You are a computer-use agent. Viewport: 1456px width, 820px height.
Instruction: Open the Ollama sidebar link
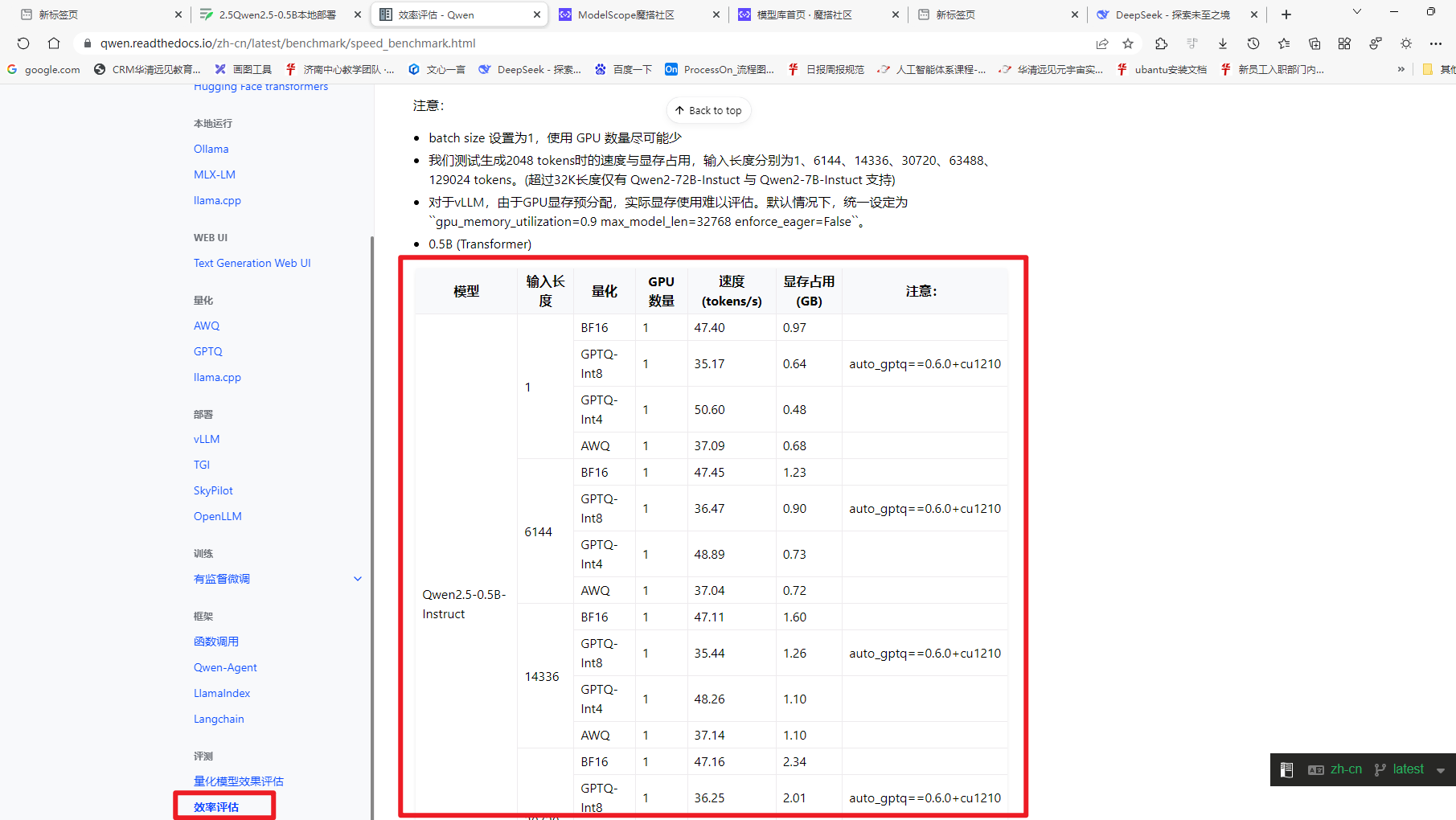tap(211, 149)
